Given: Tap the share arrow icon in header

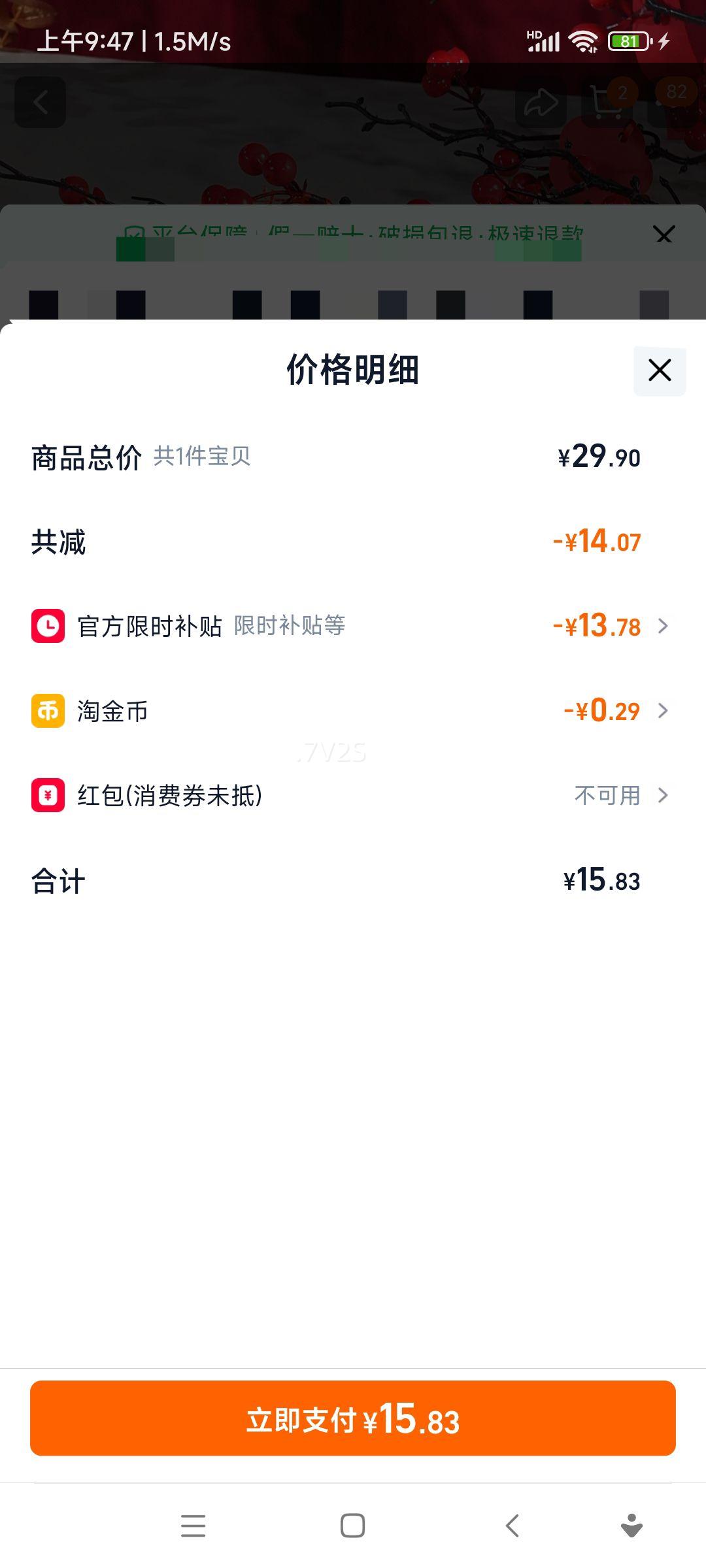Looking at the screenshot, I should (540, 103).
